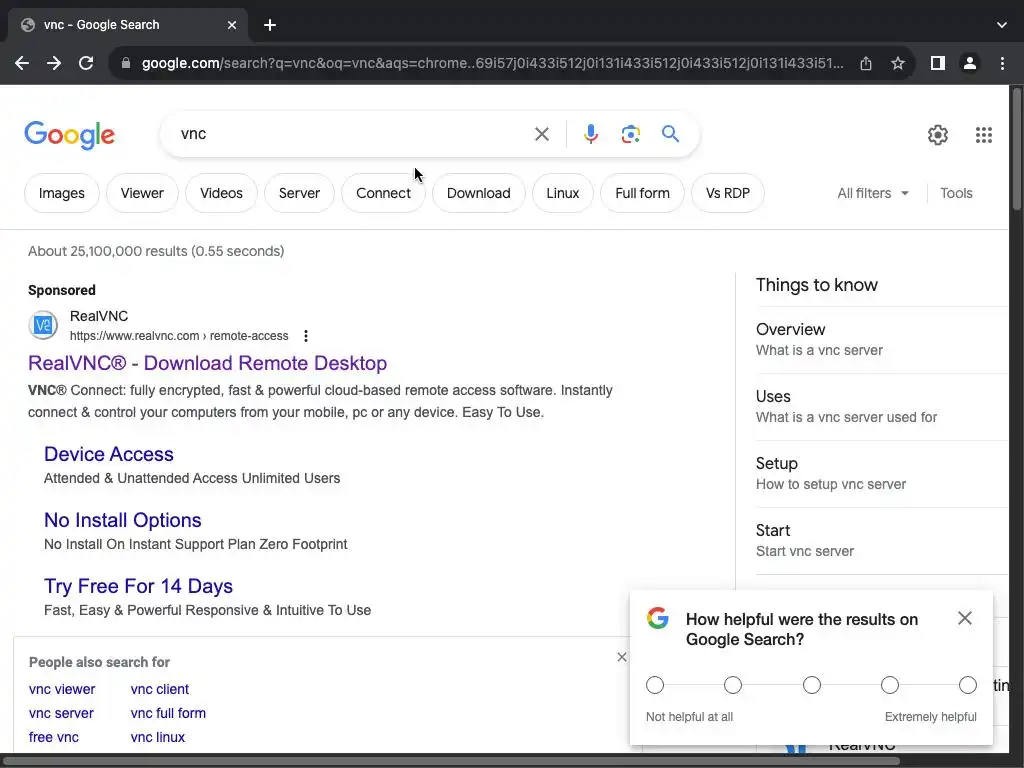Search for vnc server suggestion

[61, 713]
